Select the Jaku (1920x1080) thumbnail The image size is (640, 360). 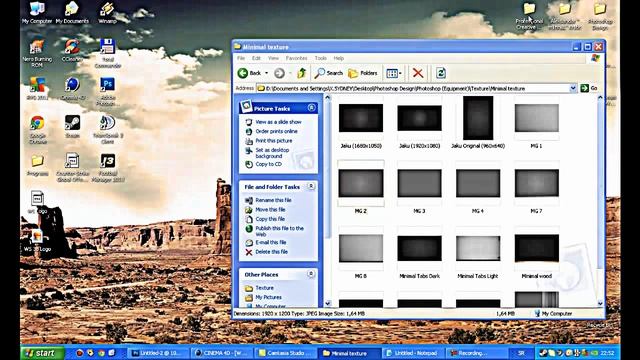tap(419, 118)
